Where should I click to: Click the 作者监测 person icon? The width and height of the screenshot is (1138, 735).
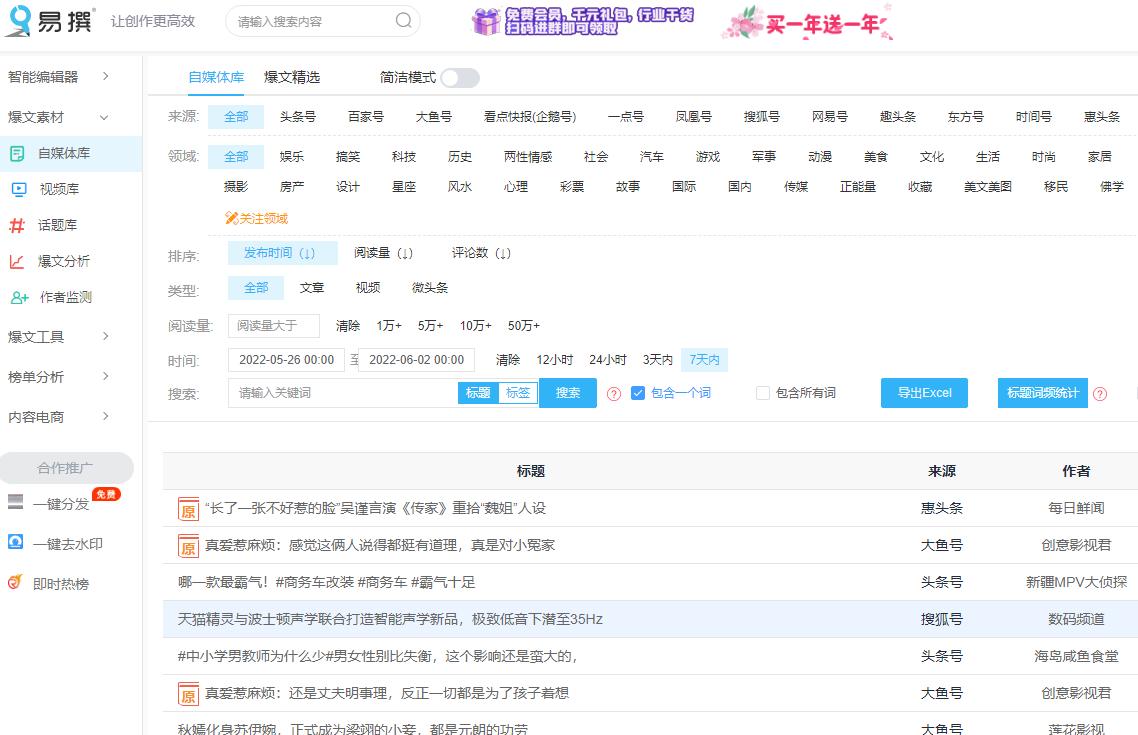pyautogui.click(x=17, y=298)
